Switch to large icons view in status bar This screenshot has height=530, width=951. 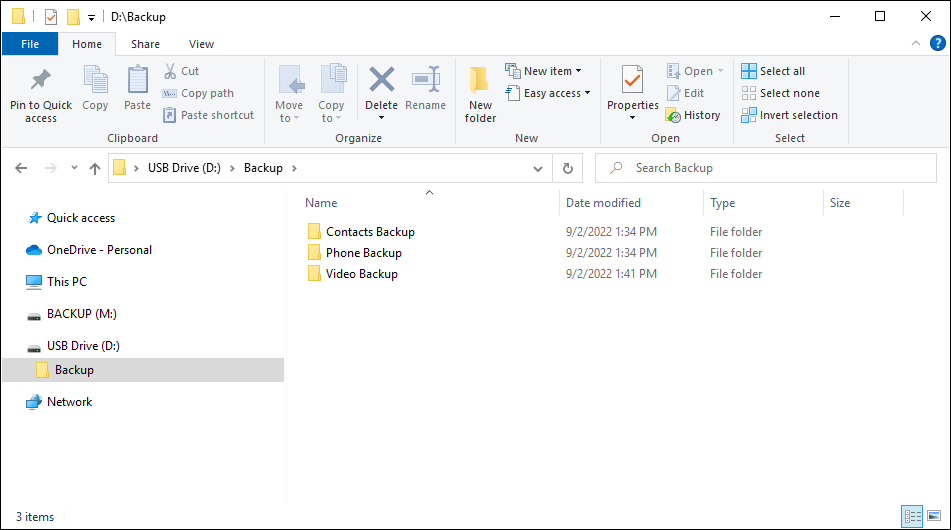click(936, 517)
